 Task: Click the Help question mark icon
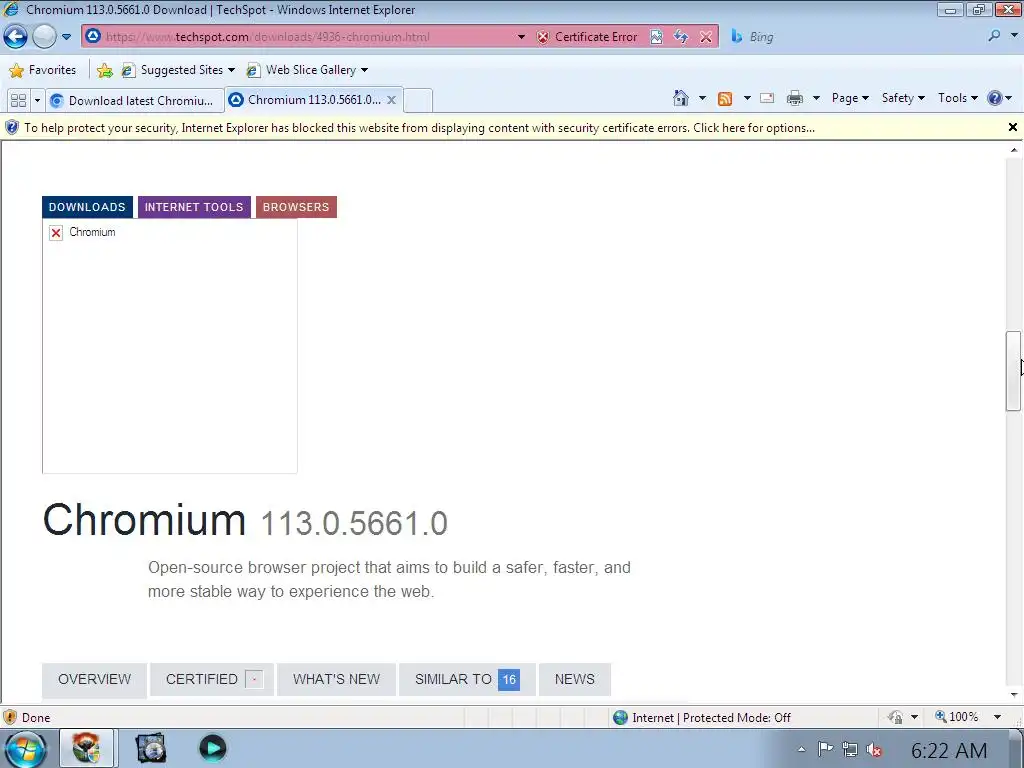[x=995, y=98]
